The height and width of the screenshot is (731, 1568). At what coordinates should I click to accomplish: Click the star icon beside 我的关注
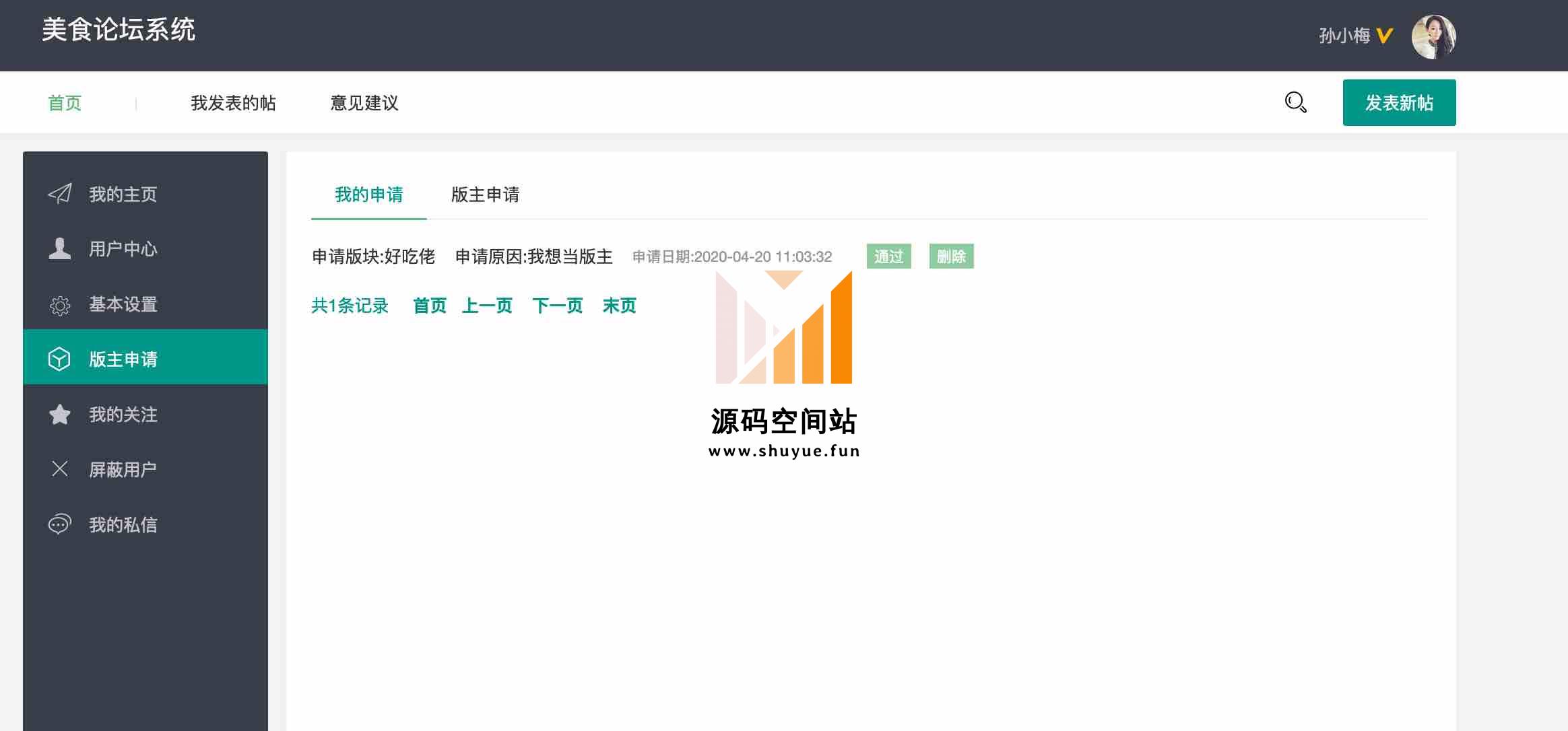click(x=60, y=414)
